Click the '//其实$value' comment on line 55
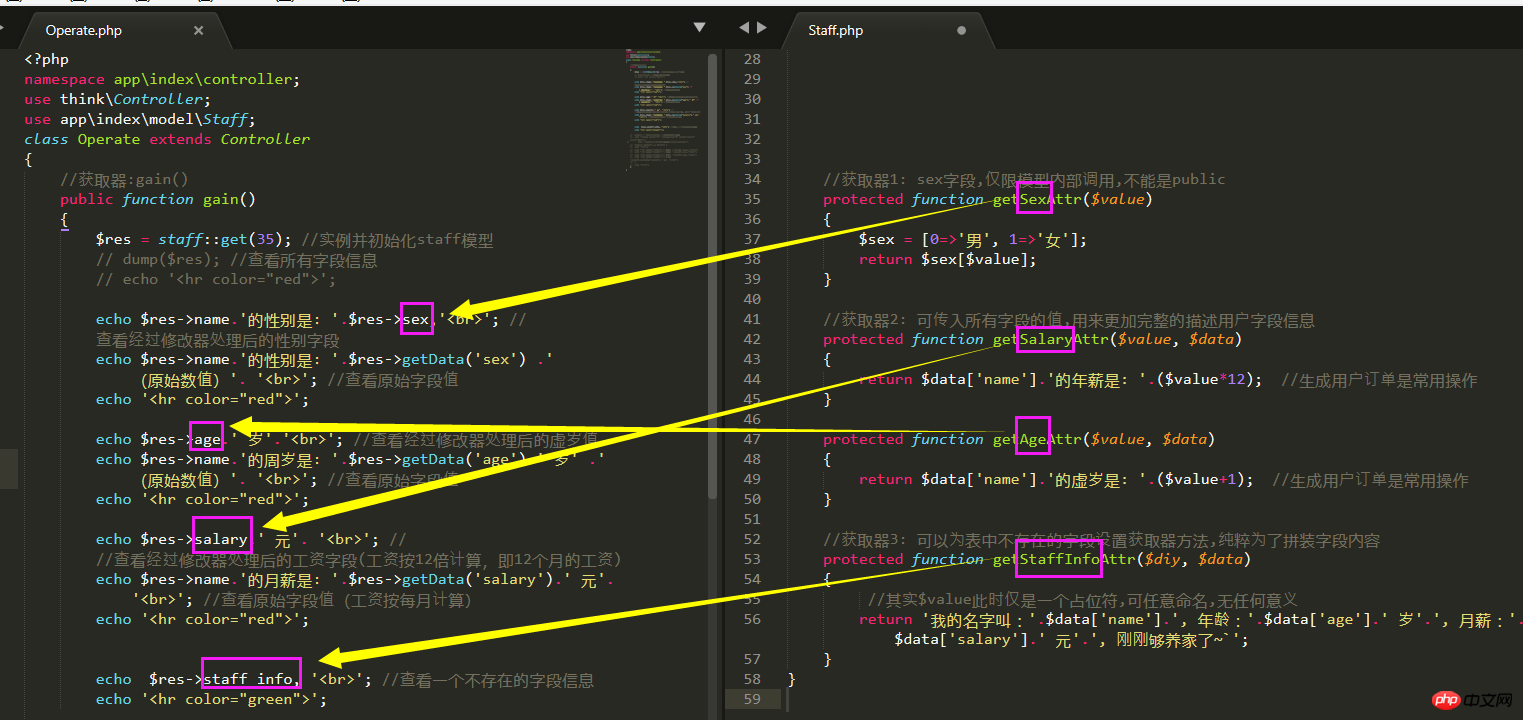This screenshot has width=1523, height=720. (x=1083, y=599)
